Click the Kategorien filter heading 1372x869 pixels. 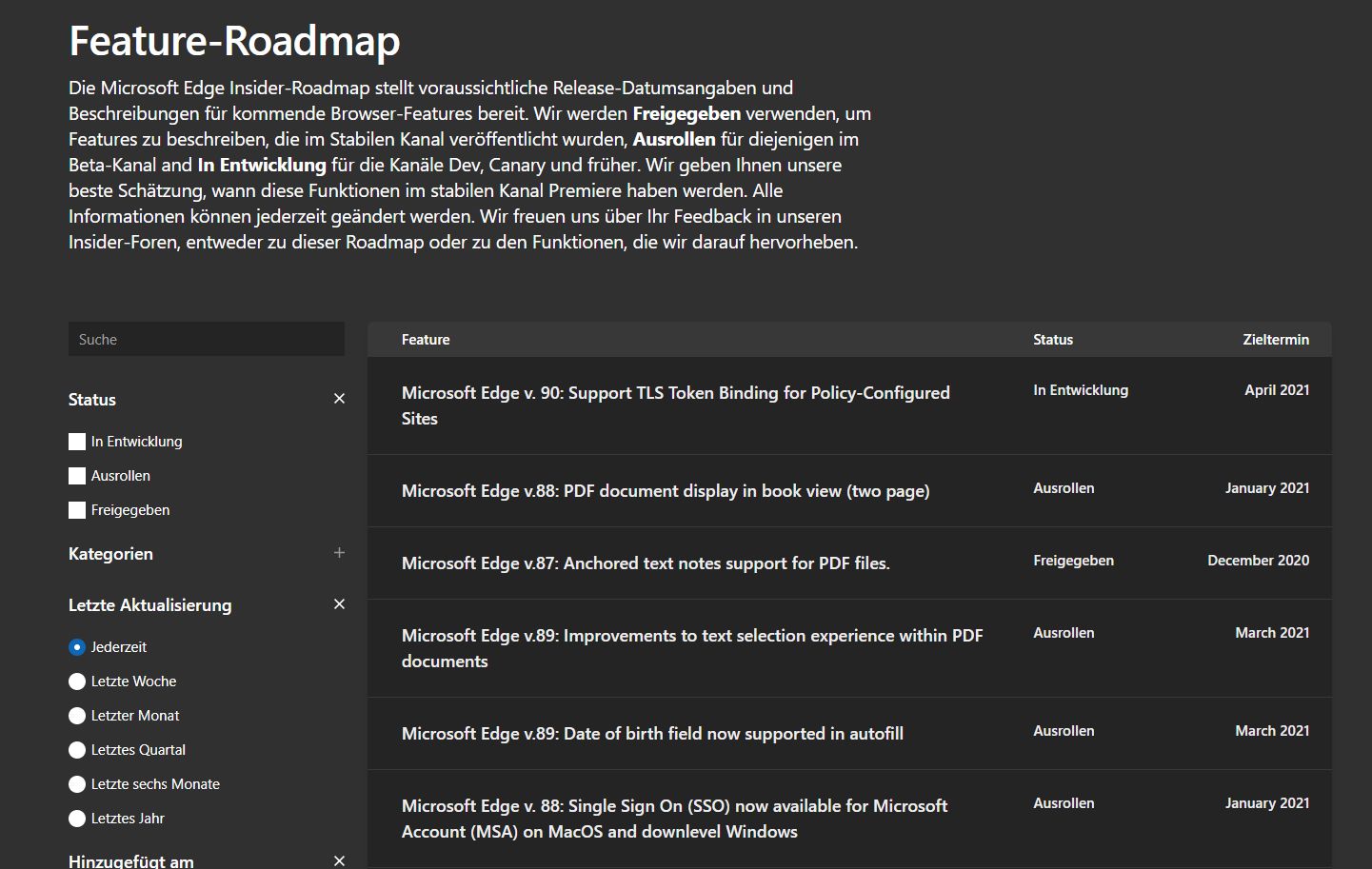[x=110, y=554]
